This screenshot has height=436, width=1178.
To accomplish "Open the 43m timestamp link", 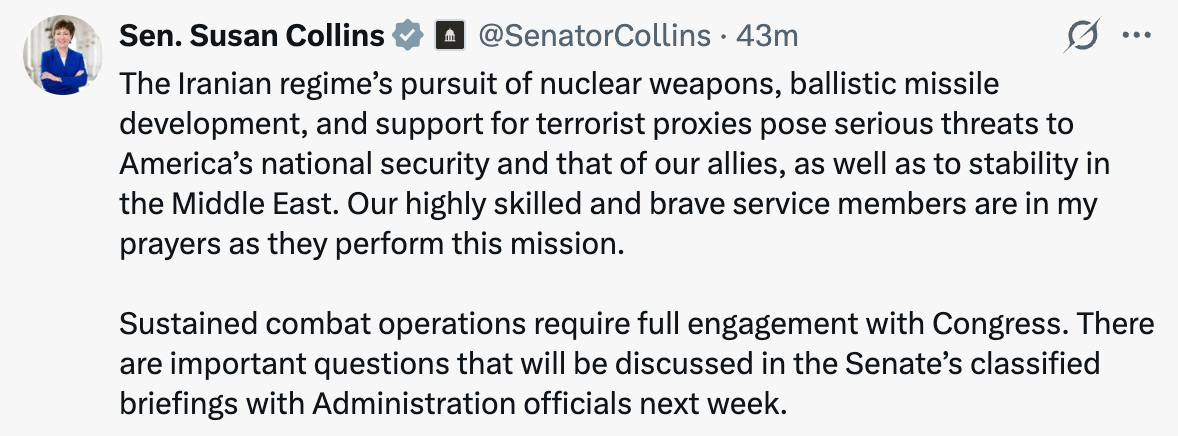I will [767, 36].
